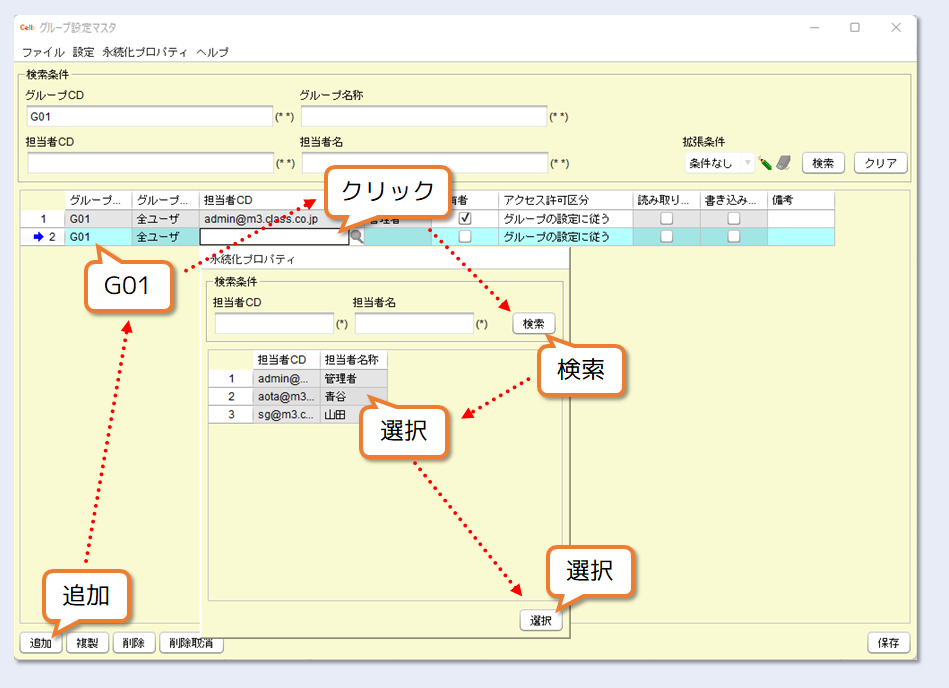
Task: Click the empty 担当者CD cell in row 2
Action: tap(274, 237)
